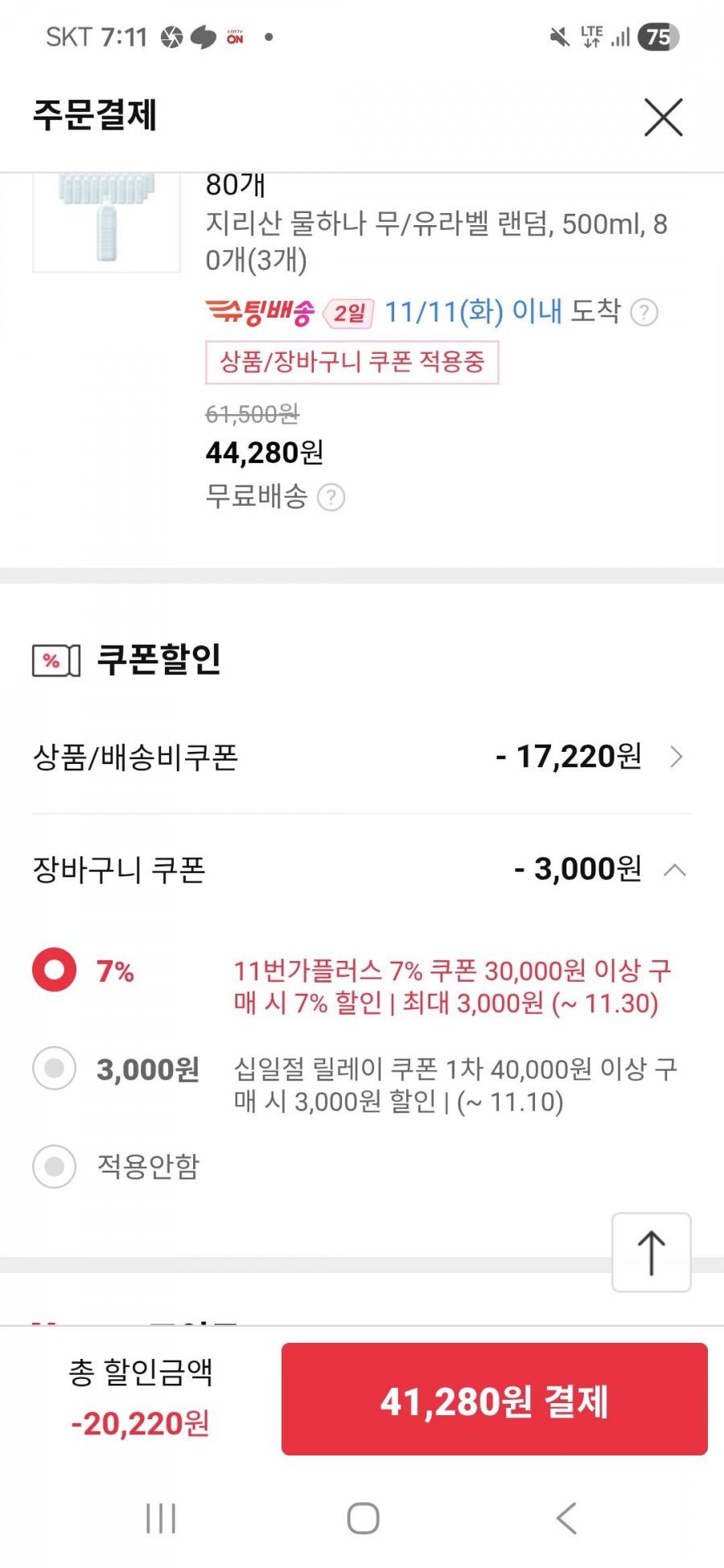The width and height of the screenshot is (724, 1568).
Task: Tap the help icon beside 무료배송
Action: point(331,497)
